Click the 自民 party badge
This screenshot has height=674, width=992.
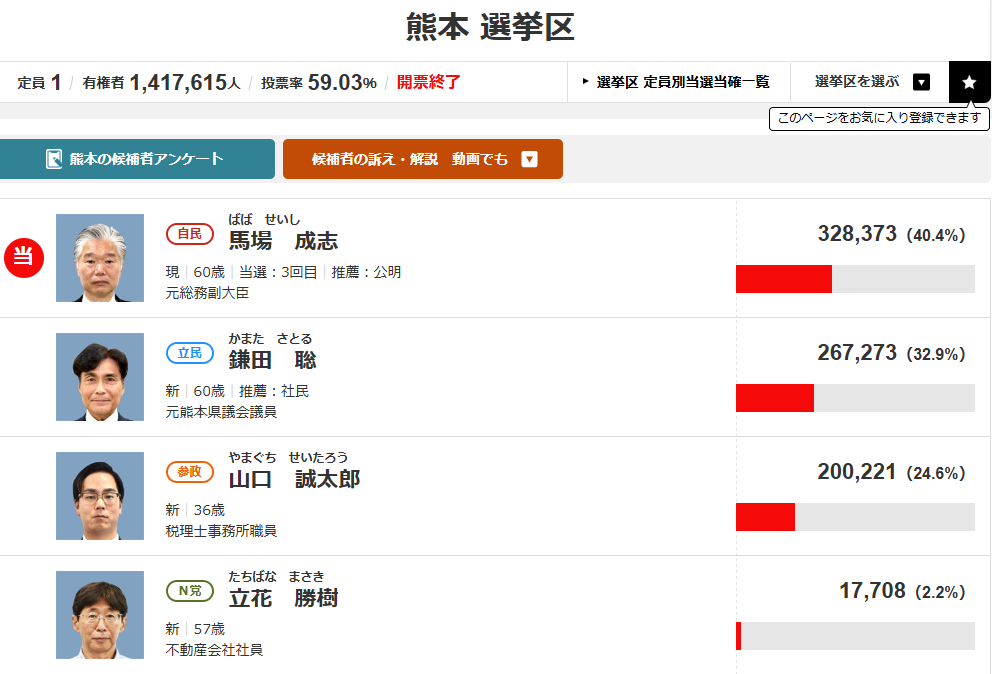click(190, 234)
